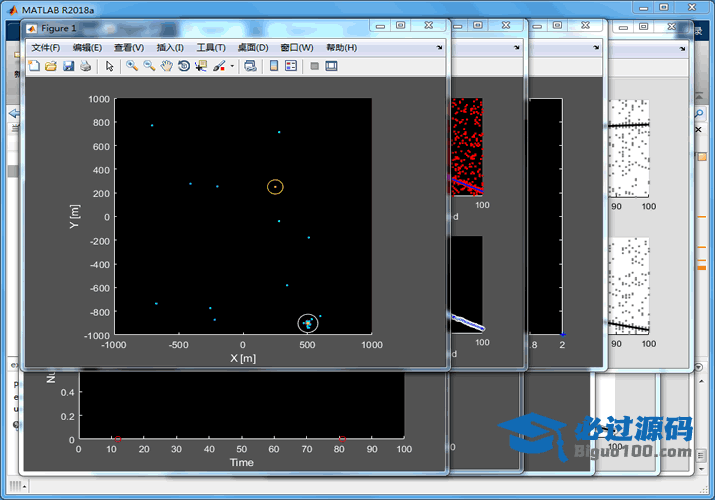The height and width of the screenshot is (500, 715).
Task: Click the search magnifier in MATLAB main window
Action: click(x=699, y=113)
